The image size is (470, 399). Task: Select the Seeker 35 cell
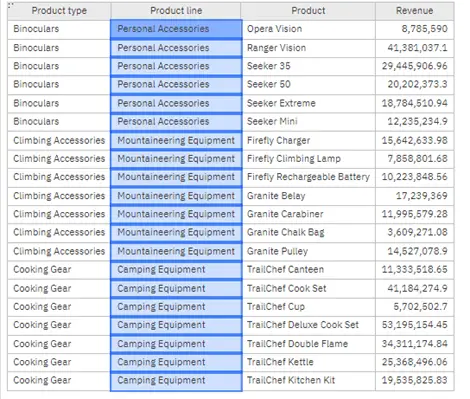[x=308, y=66]
